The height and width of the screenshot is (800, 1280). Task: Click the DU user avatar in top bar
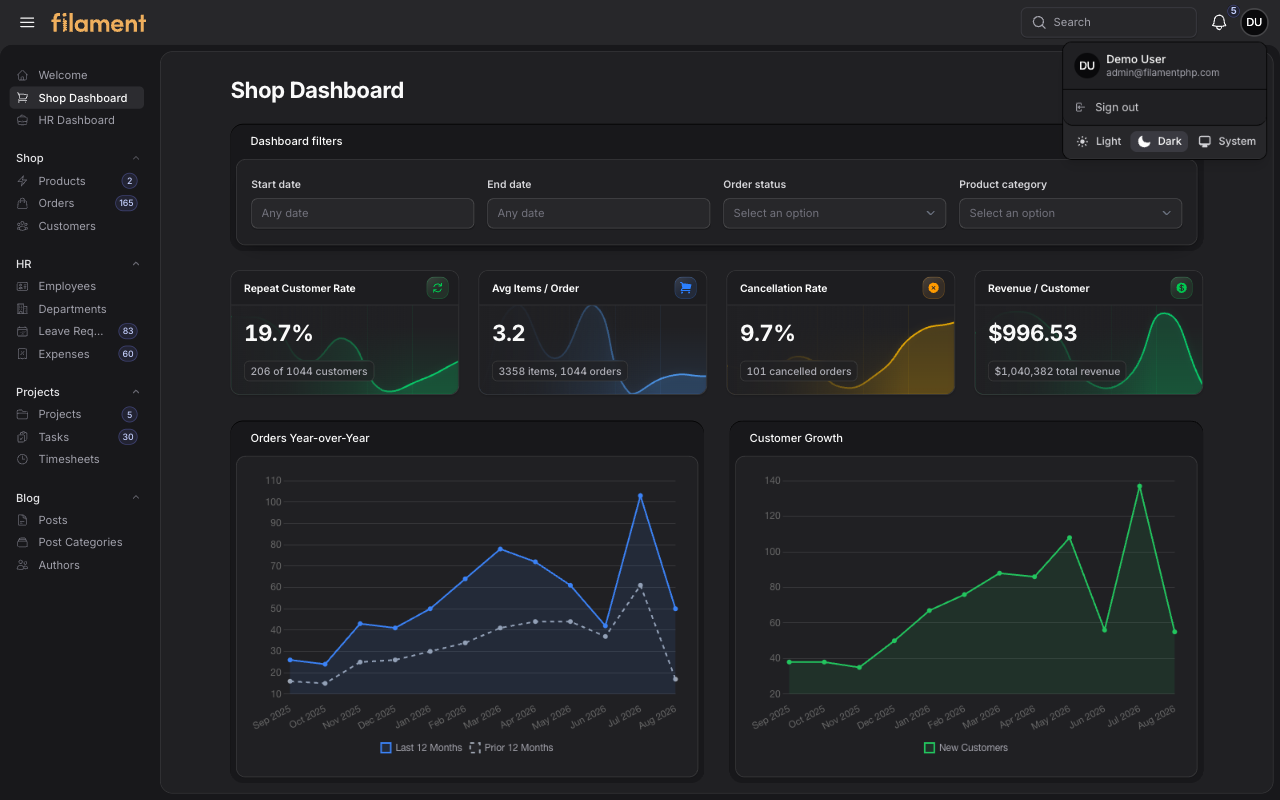pyautogui.click(x=1254, y=22)
